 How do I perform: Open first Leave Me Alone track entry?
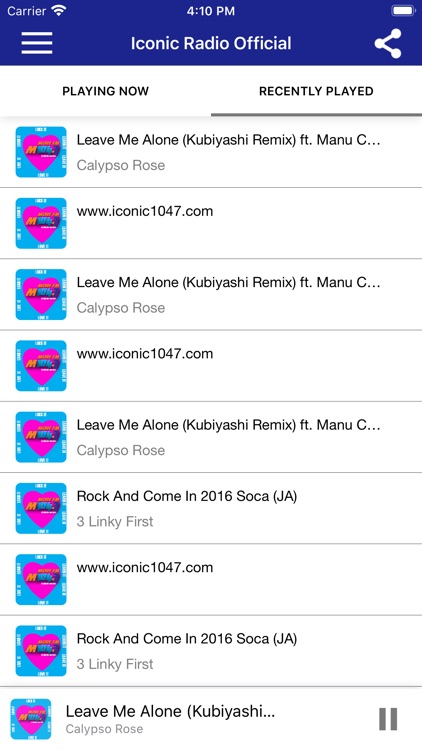211,152
